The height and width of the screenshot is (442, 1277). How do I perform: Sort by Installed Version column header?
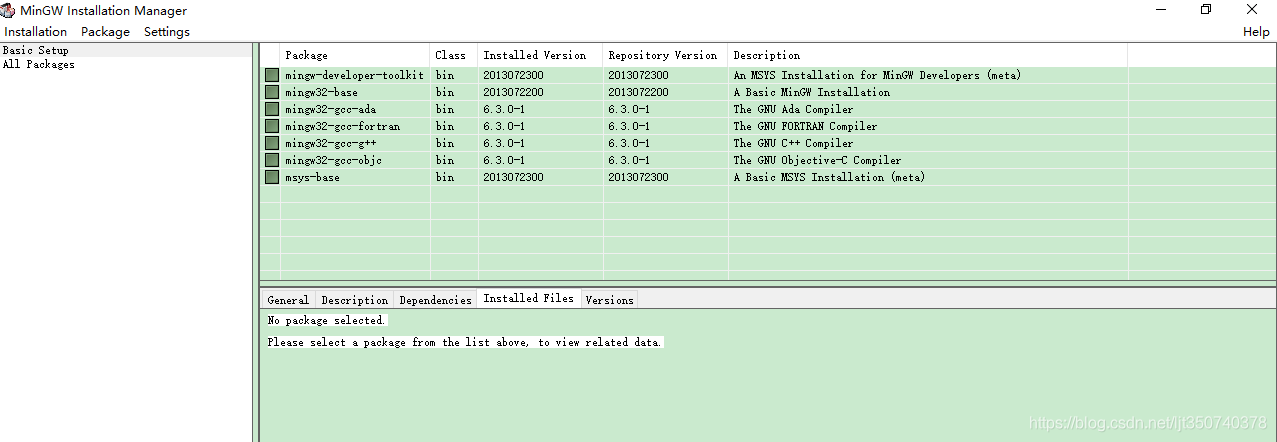point(540,55)
